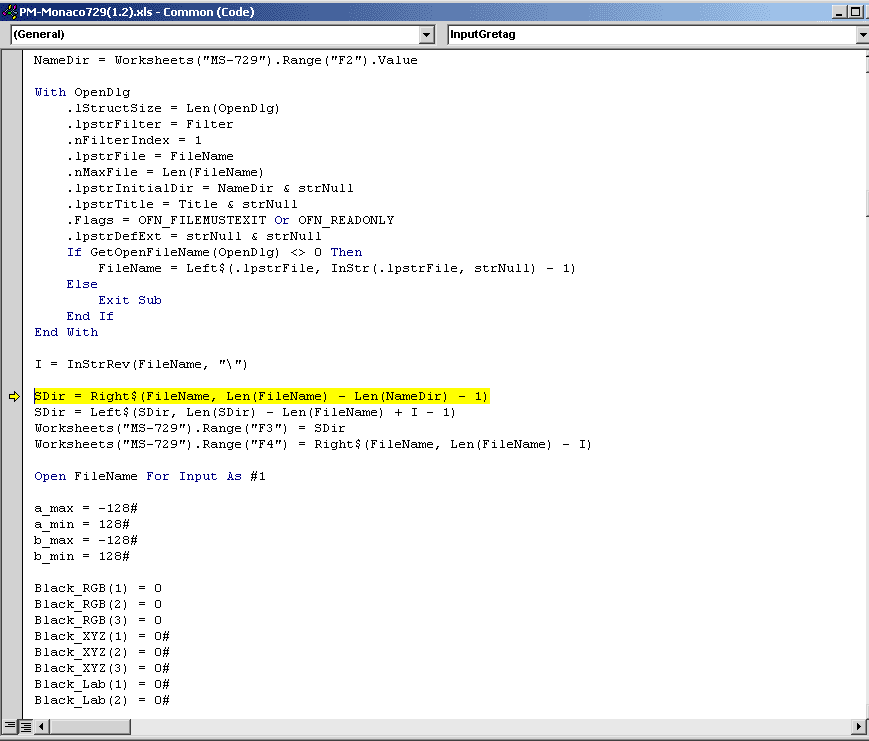The width and height of the screenshot is (869, 741).
Task: Maximize the Common (Code) window
Action: [855, 12]
